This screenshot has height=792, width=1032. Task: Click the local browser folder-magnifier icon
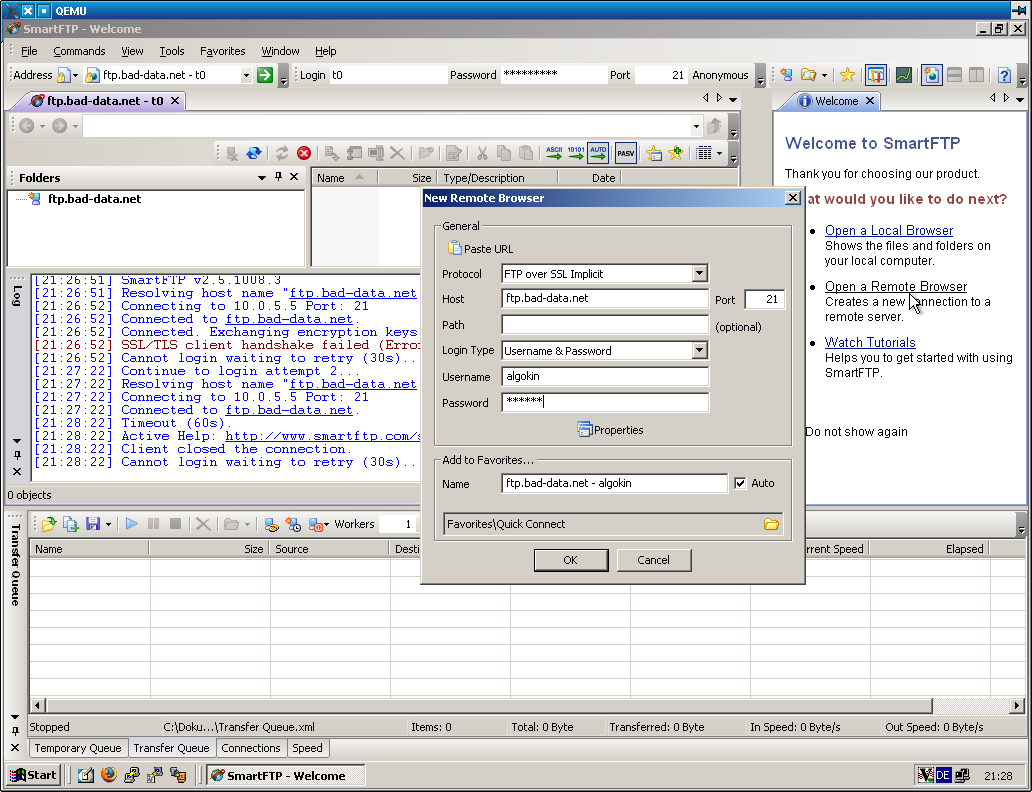point(808,75)
